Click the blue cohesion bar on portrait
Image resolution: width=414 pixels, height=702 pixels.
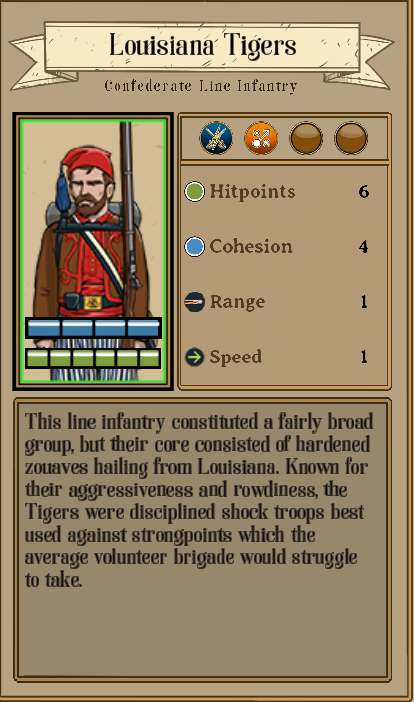pos(93,328)
